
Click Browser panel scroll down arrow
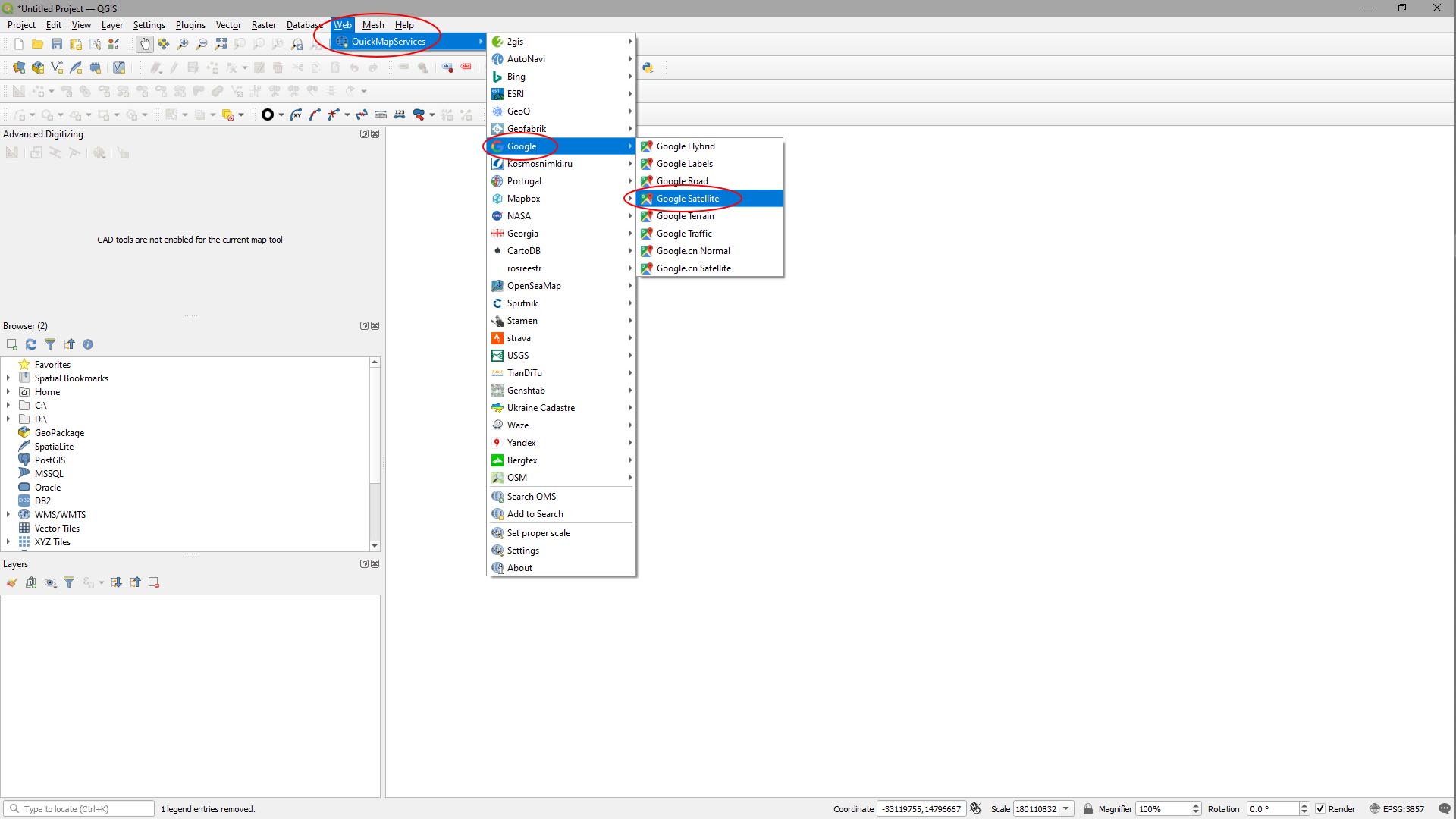tap(375, 546)
